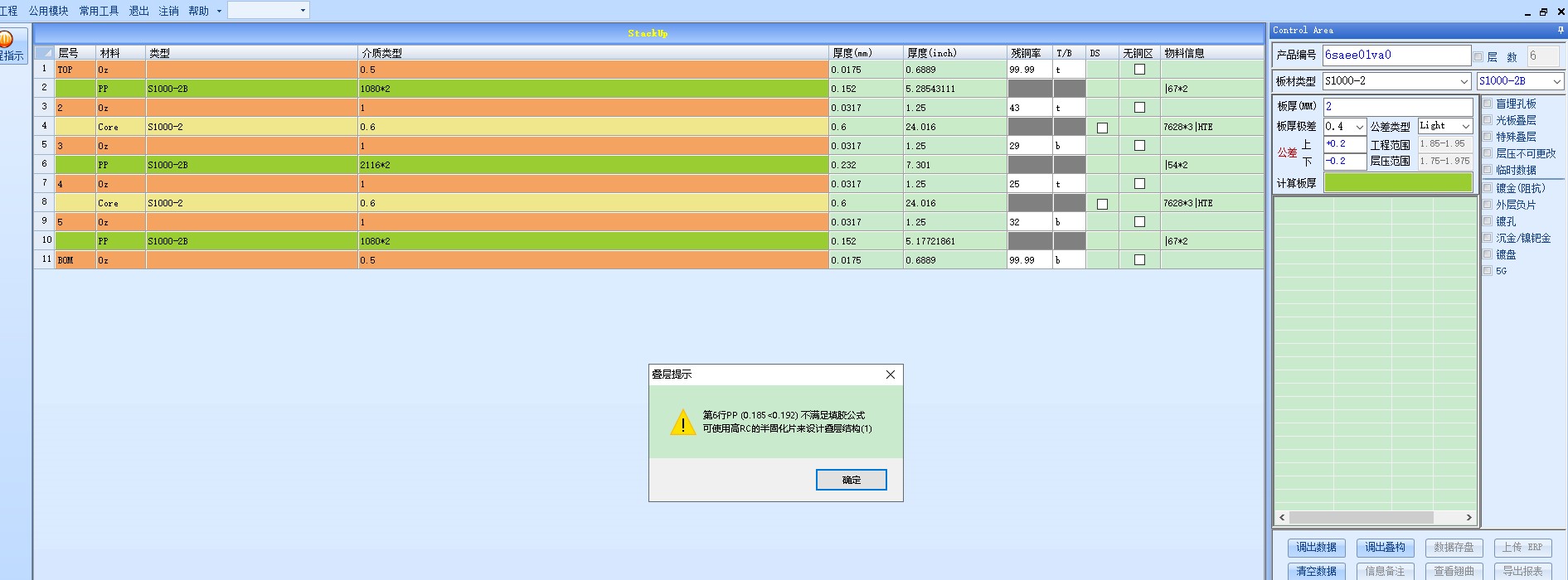Click the select-all corner cell of StackUp grid
Screen dimensions: 1568x580
pos(45,52)
